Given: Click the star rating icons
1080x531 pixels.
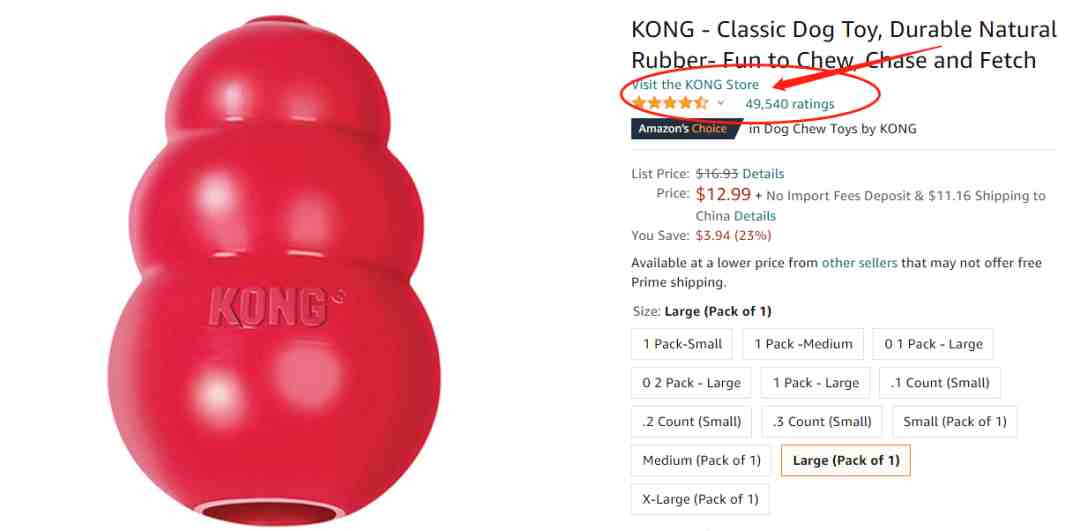Looking at the screenshot, I should (x=669, y=104).
